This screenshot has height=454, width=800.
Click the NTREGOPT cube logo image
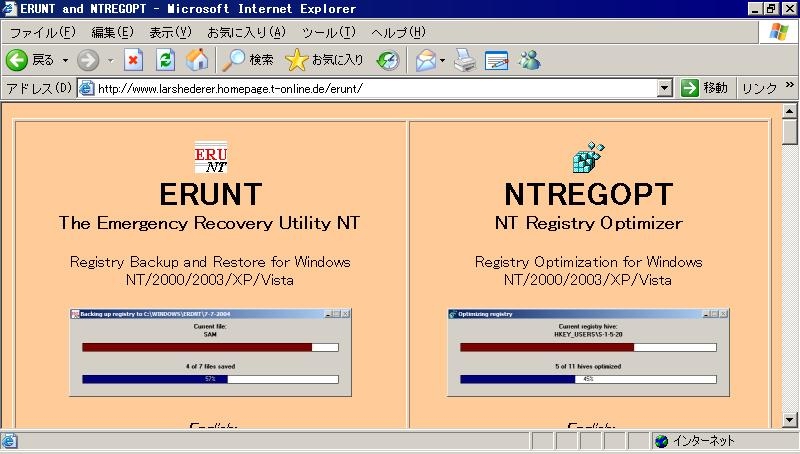(588, 157)
